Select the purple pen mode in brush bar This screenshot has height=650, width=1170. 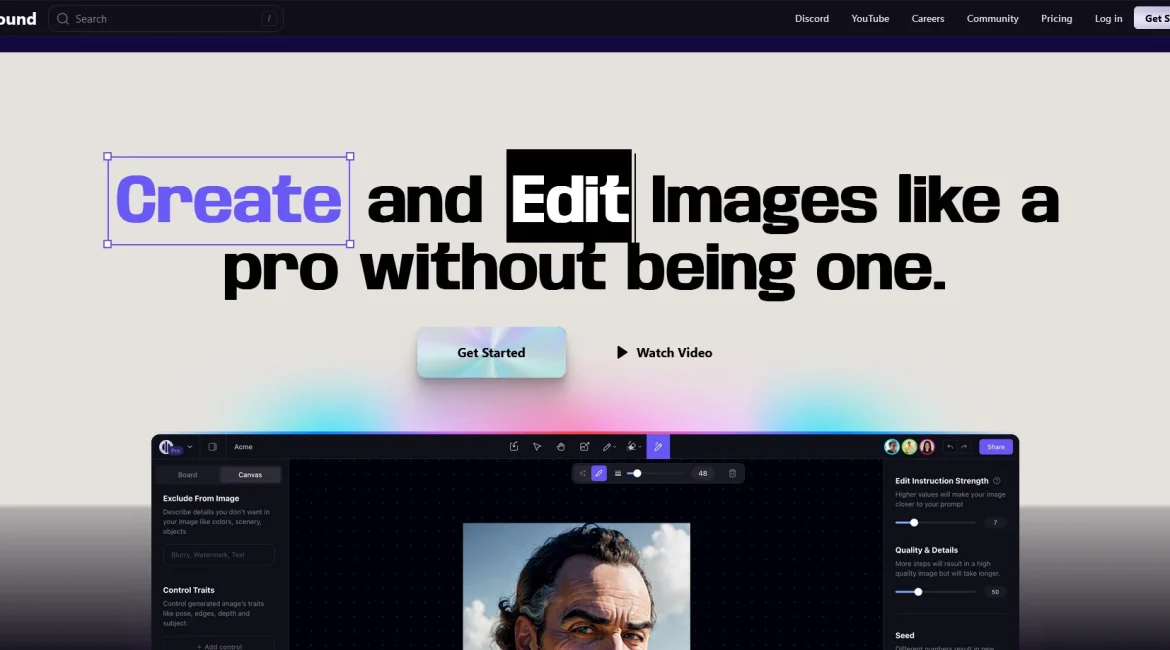pos(599,473)
